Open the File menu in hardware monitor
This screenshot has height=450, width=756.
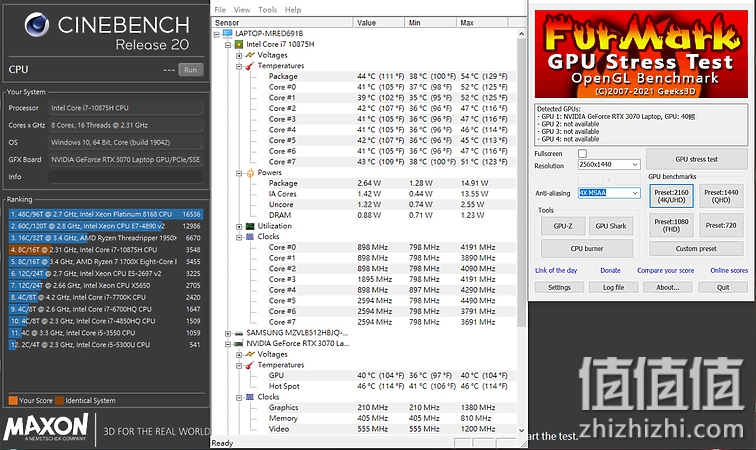pyautogui.click(x=220, y=10)
